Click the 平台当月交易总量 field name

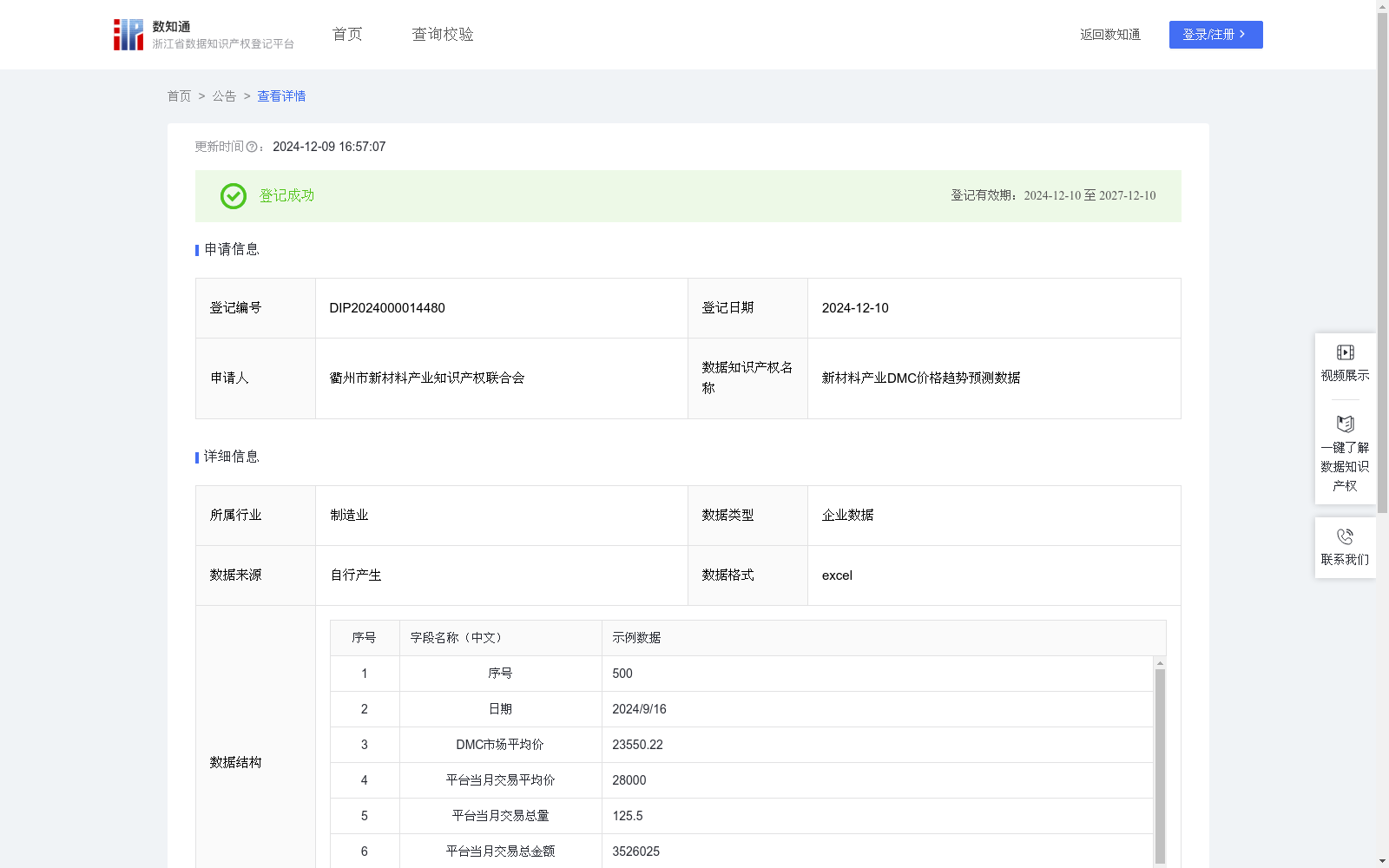[x=501, y=816]
